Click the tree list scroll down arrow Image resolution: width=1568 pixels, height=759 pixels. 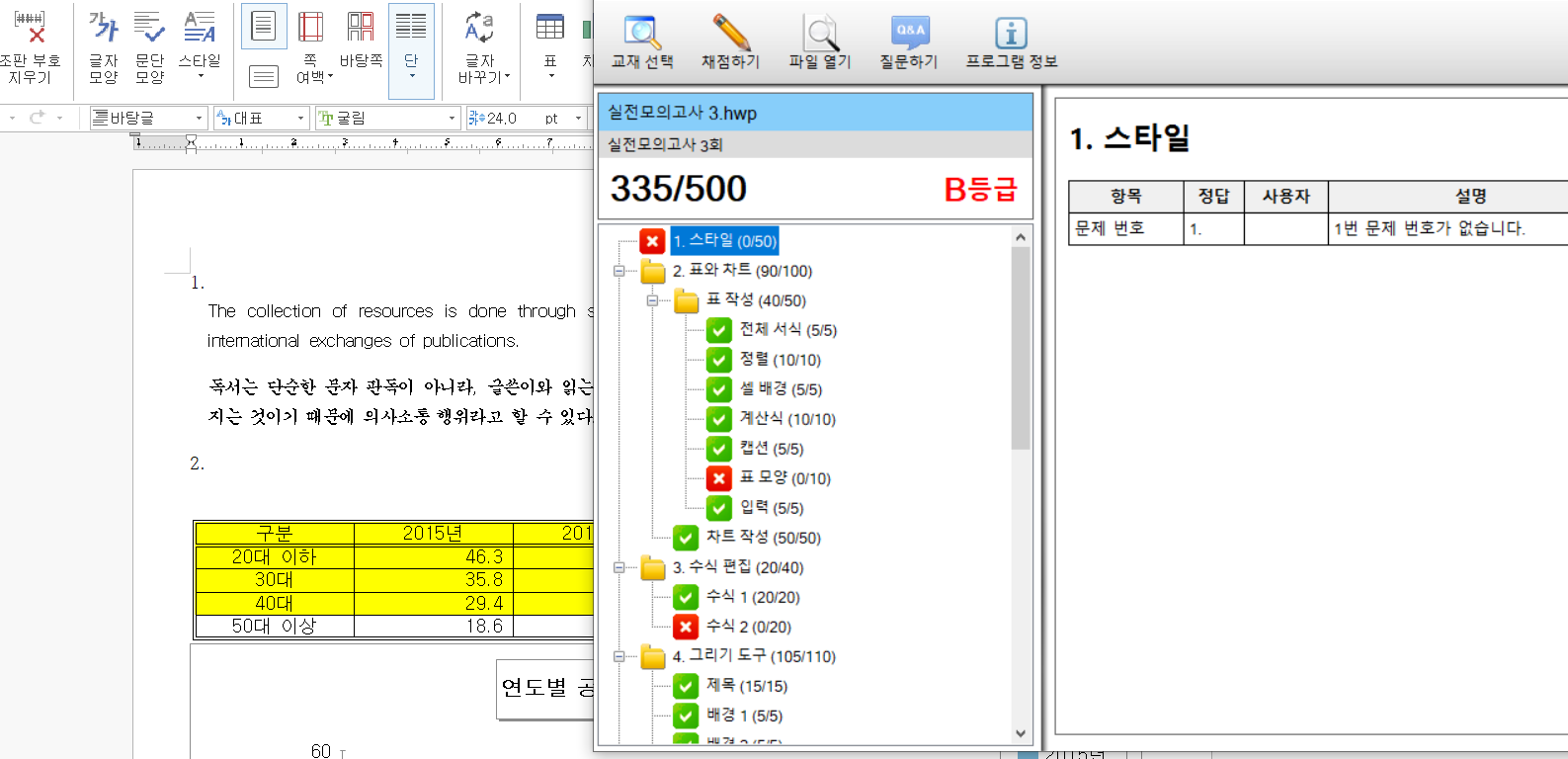pyautogui.click(x=1021, y=733)
